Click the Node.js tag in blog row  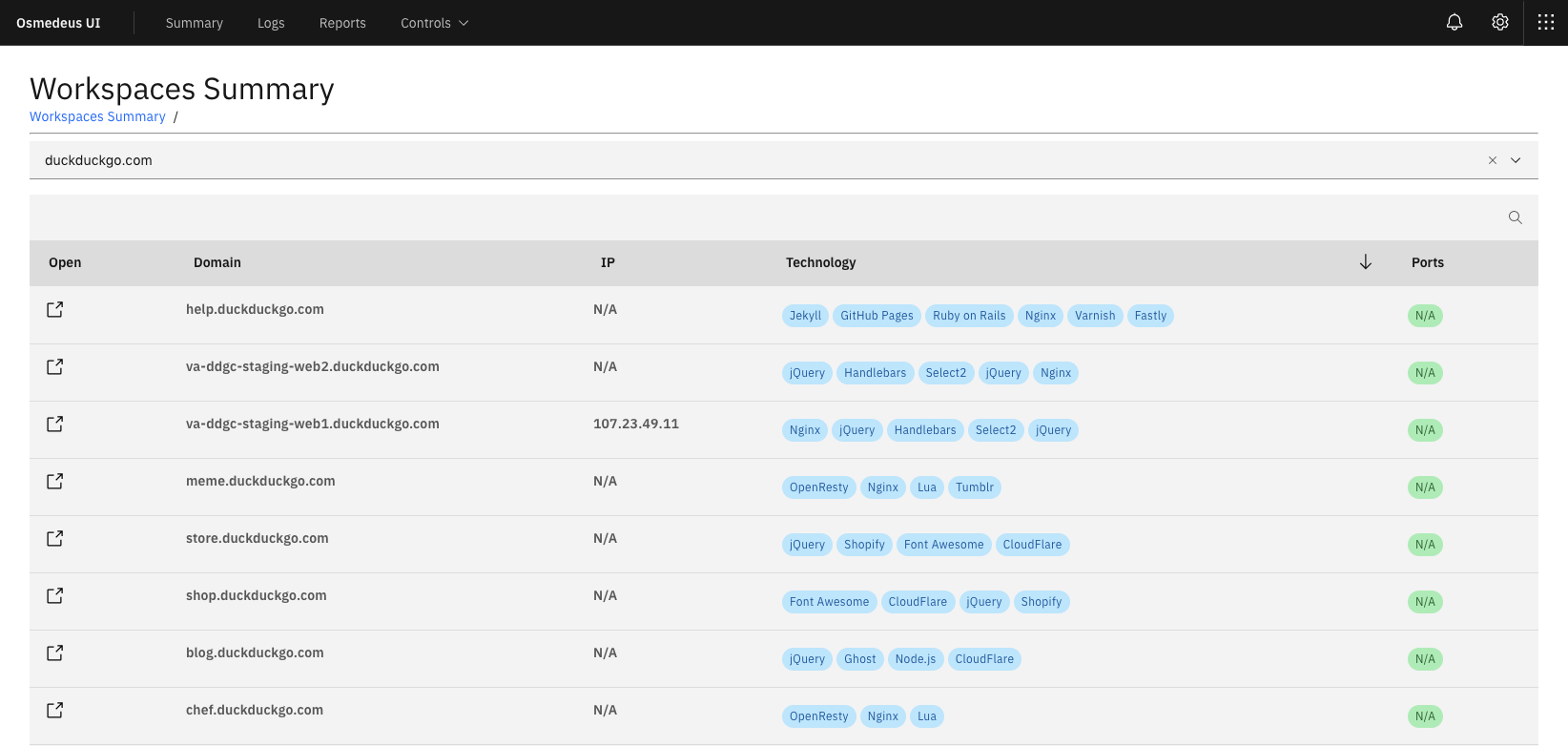tap(916, 659)
